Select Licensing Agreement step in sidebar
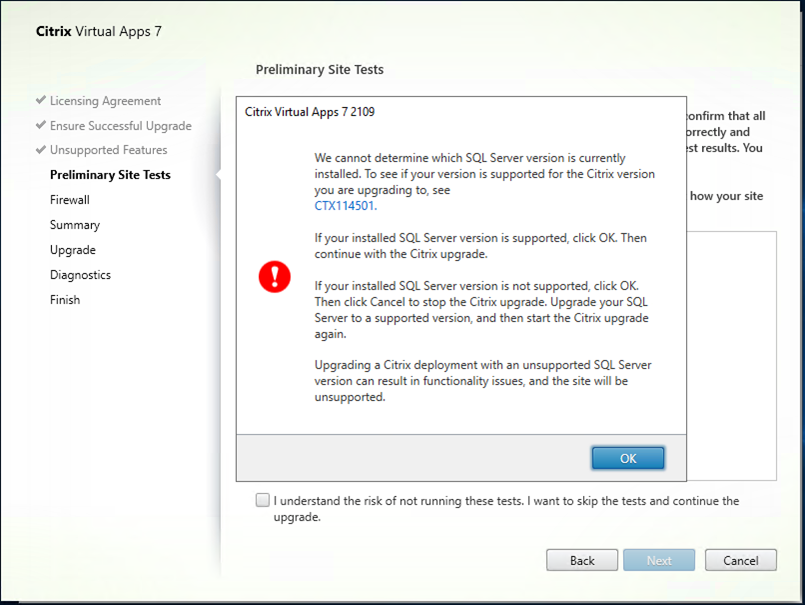This screenshot has height=605, width=805. click(x=105, y=101)
